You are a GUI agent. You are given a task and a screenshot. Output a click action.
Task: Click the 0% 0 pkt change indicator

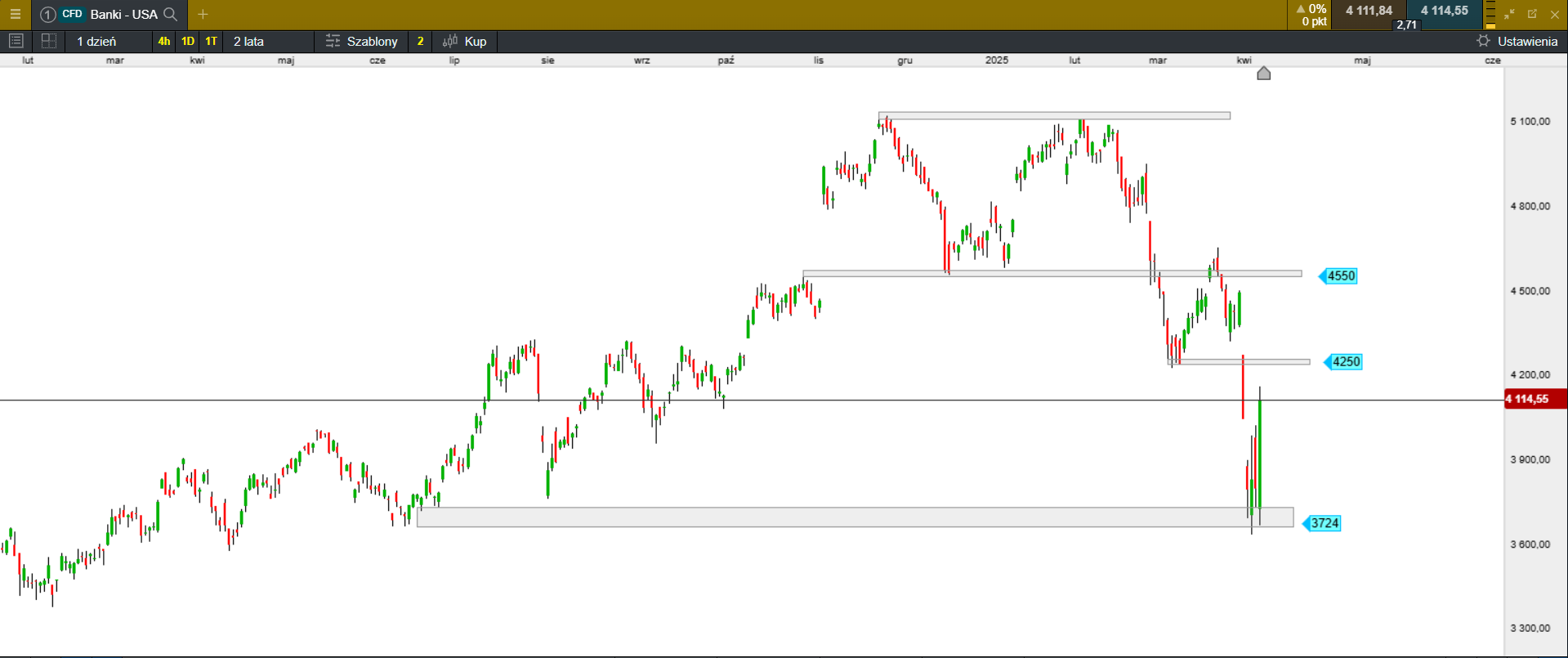click(1311, 15)
